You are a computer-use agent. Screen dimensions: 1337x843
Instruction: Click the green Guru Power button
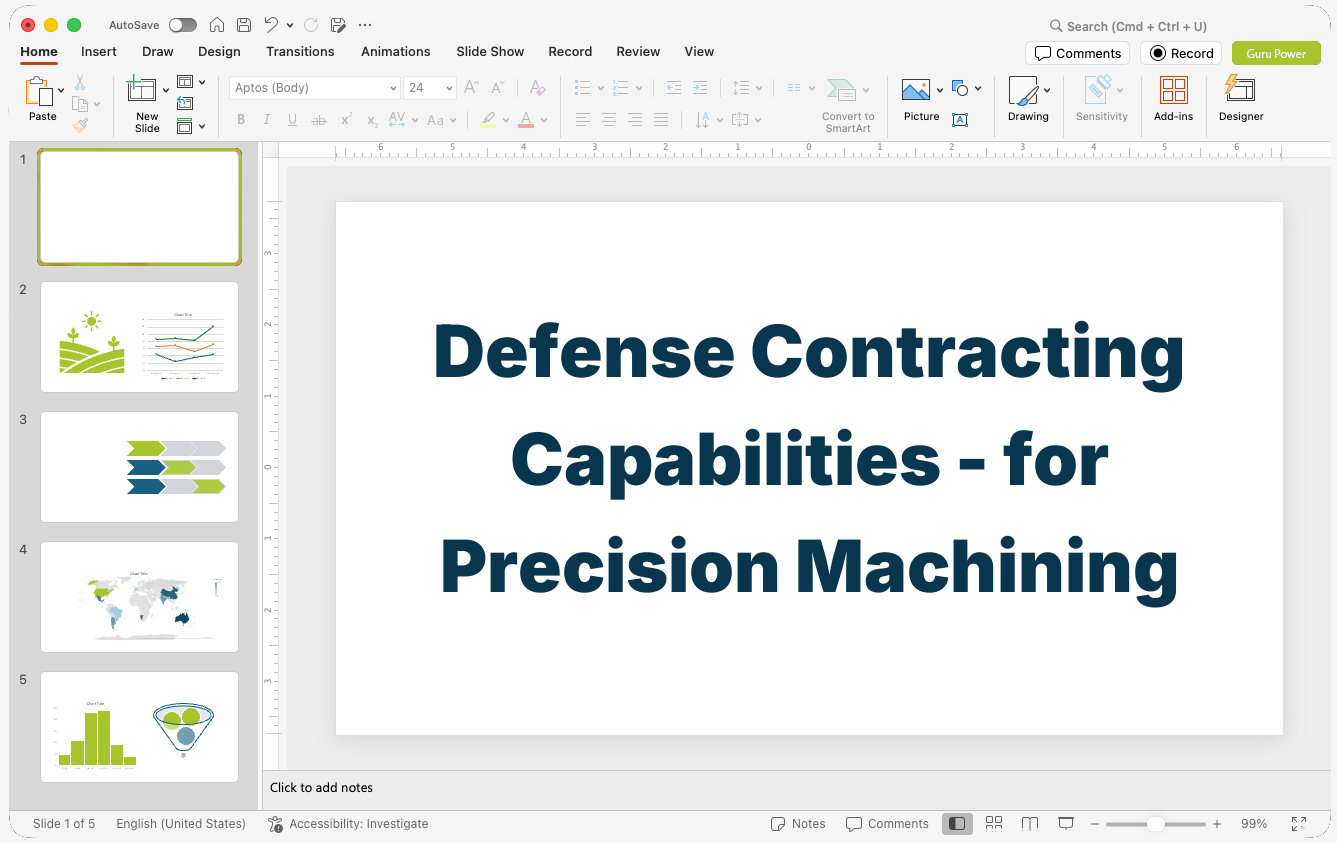(1276, 53)
